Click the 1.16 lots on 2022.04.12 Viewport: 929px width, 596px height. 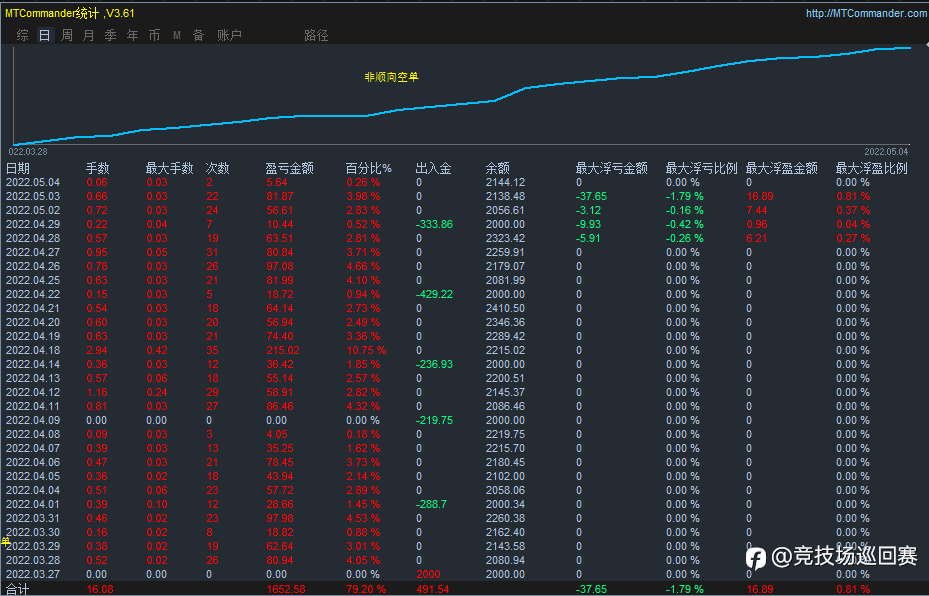click(97, 392)
